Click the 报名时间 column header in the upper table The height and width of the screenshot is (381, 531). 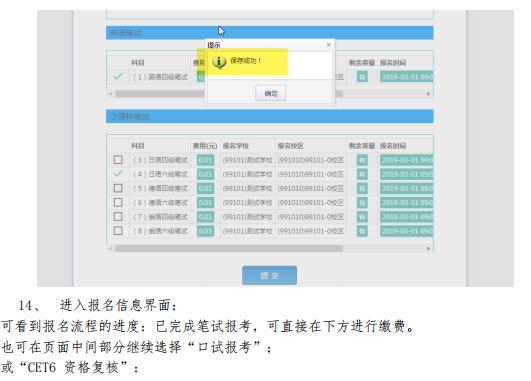(393, 63)
